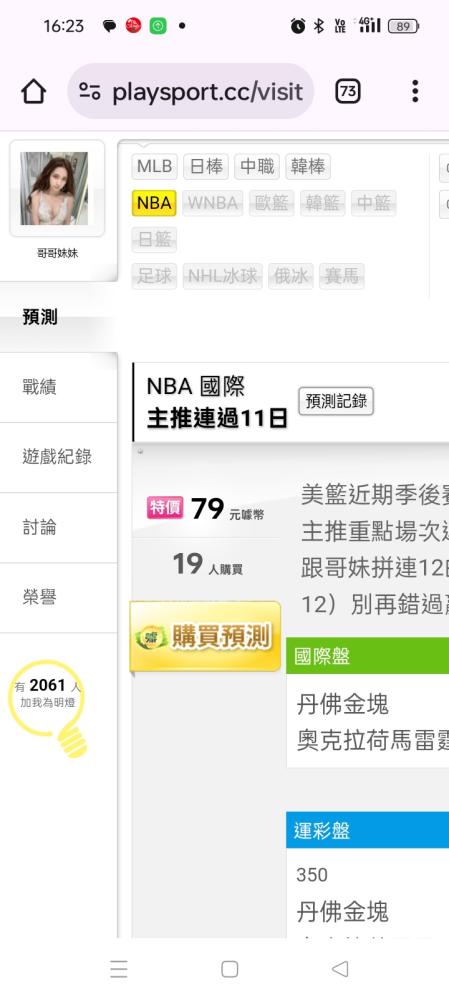Select the 韓棒 league filter
449x1000 pixels.
tap(307, 166)
